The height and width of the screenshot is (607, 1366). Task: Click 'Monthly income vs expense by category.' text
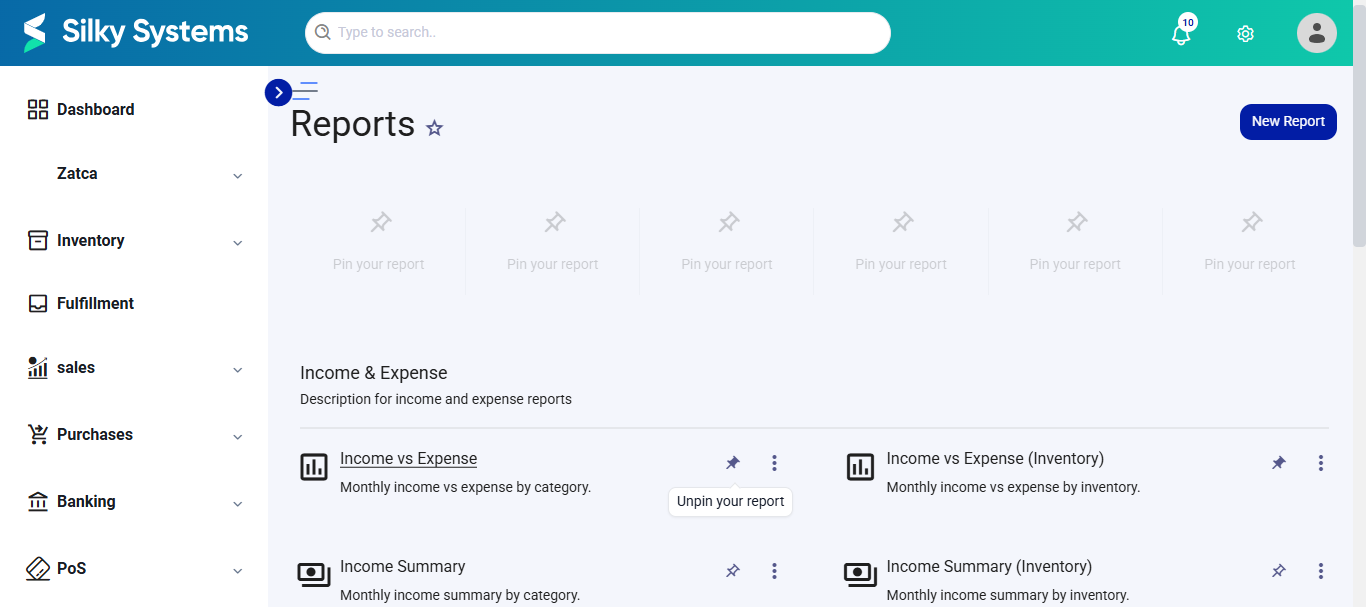tap(465, 488)
